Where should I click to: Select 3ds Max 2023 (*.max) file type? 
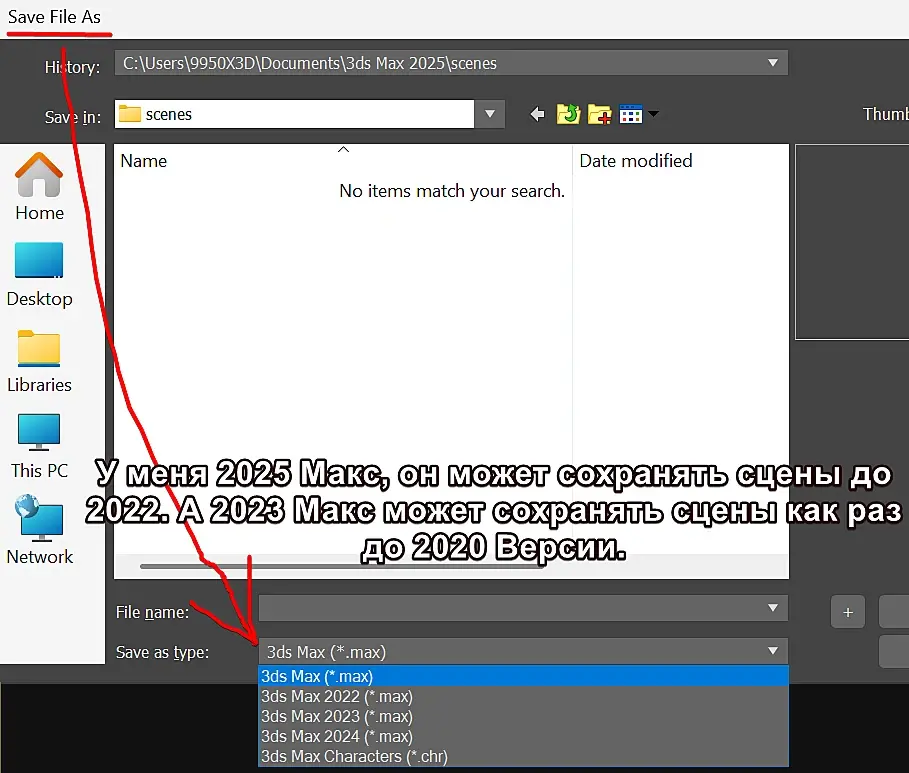(x=523, y=716)
